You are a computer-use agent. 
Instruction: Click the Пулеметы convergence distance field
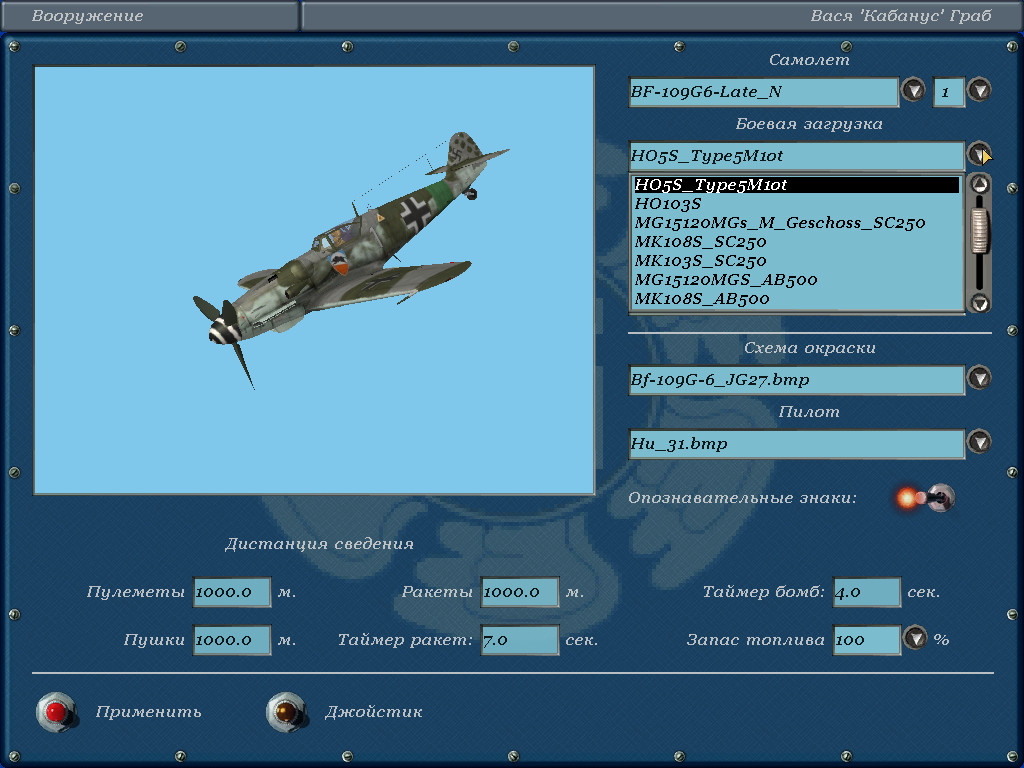pos(232,592)
